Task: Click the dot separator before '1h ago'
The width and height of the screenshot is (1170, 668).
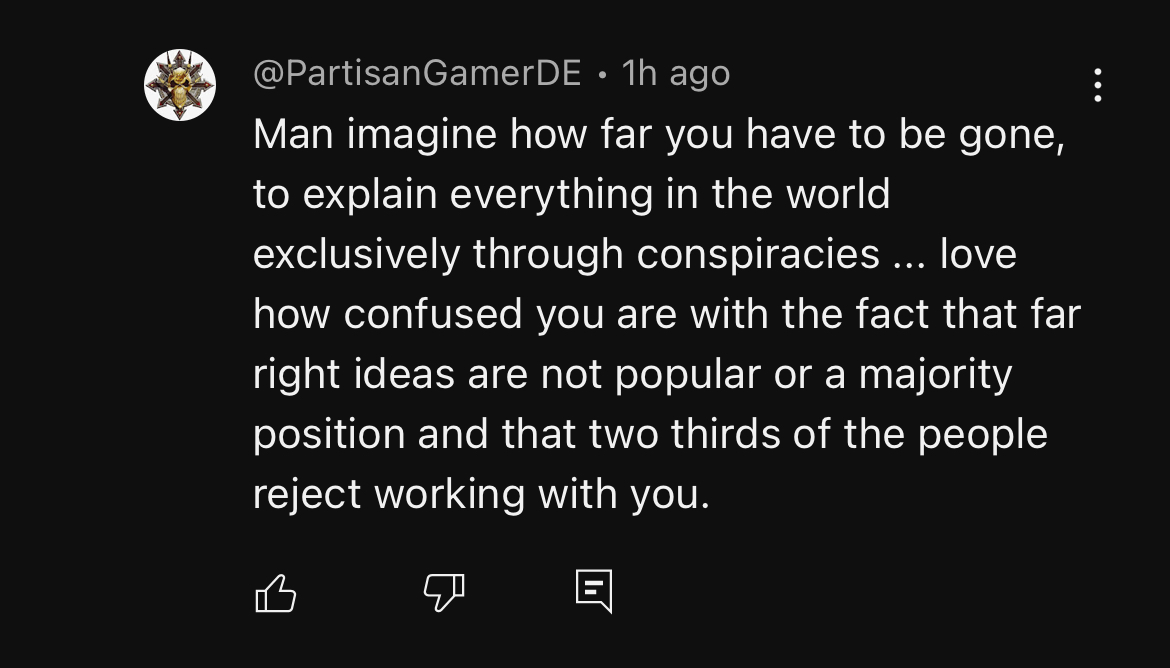Action: point(602,75)
